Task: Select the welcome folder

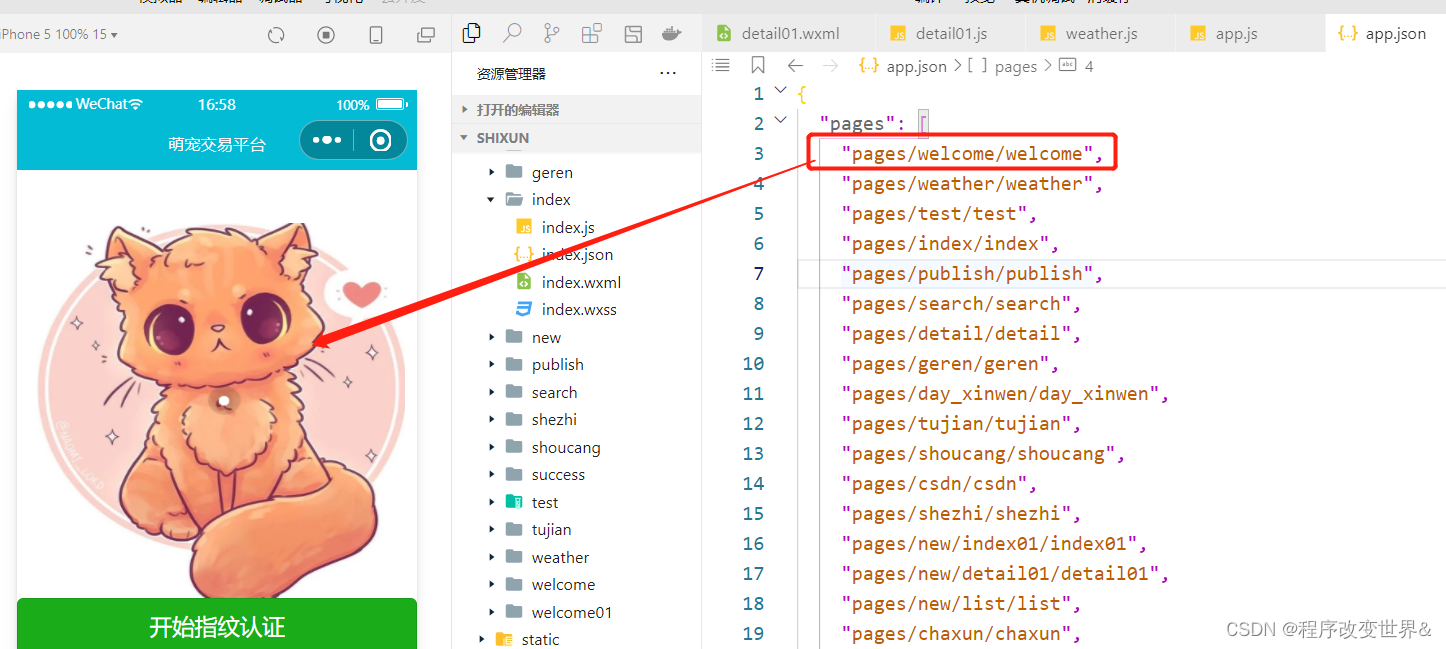Action: click(x=563, y=585)
